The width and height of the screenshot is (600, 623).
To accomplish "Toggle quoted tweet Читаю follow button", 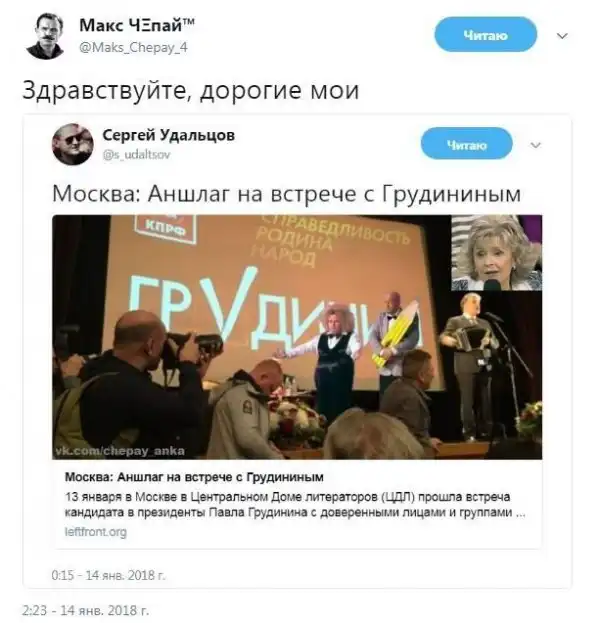I will (466, 145).
